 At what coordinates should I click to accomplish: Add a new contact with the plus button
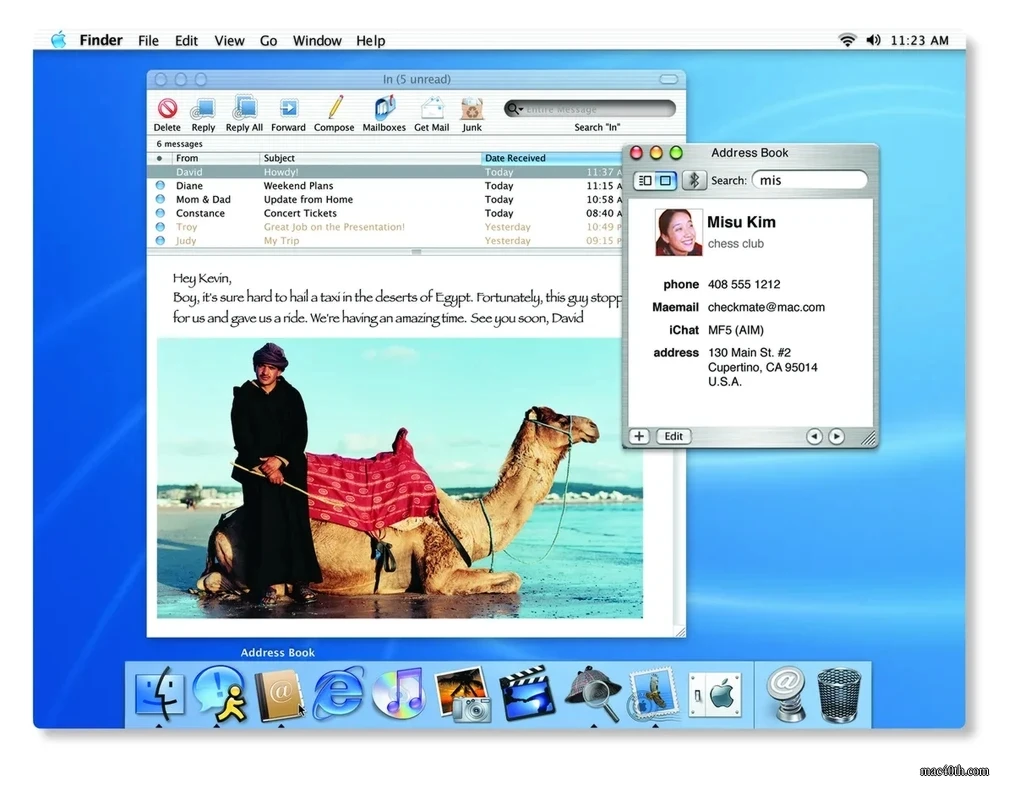coord(638,436)
